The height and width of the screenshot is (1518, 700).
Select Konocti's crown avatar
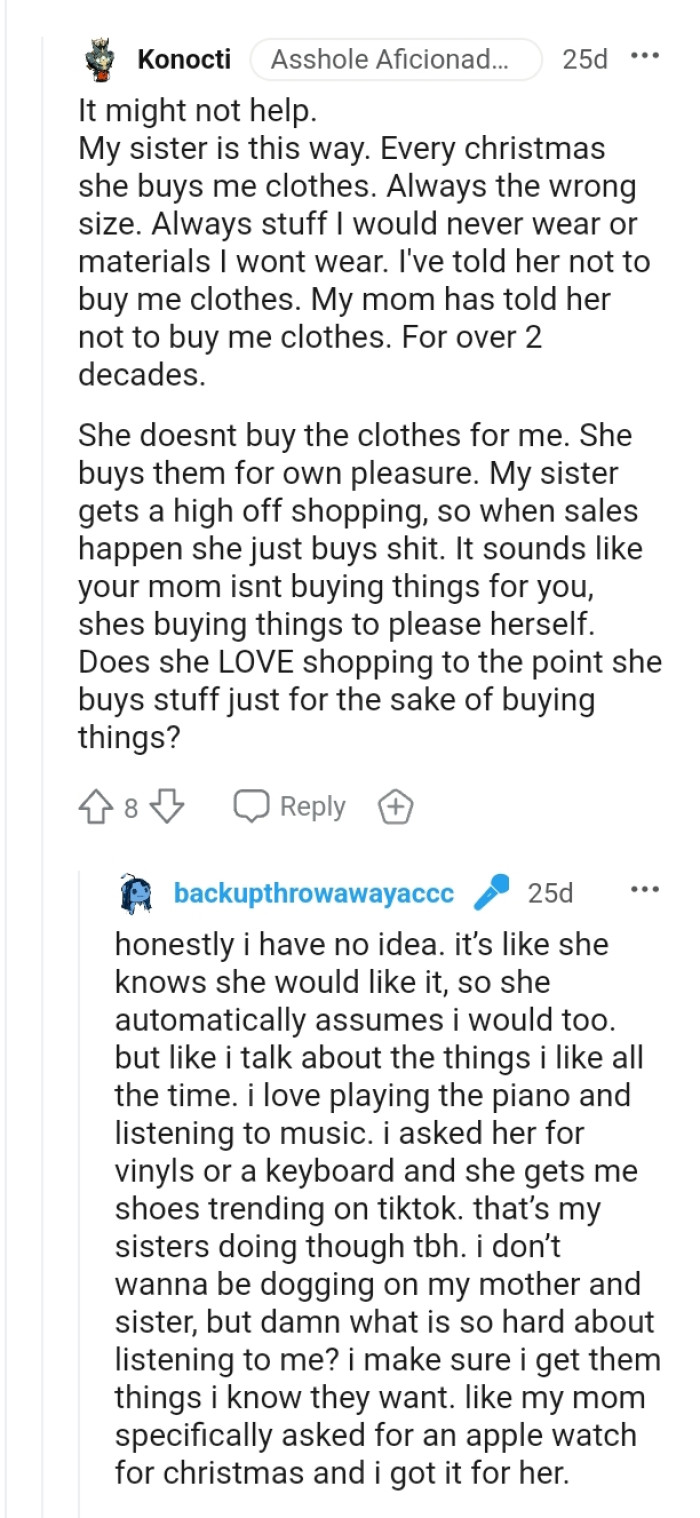[x=99, y=59]
